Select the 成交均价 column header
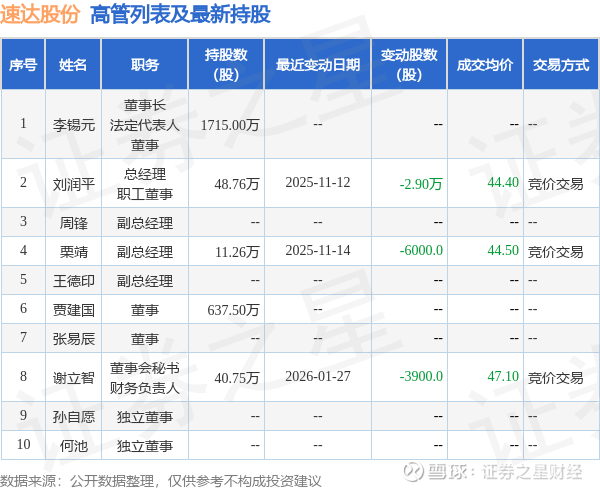 (485, 65)
